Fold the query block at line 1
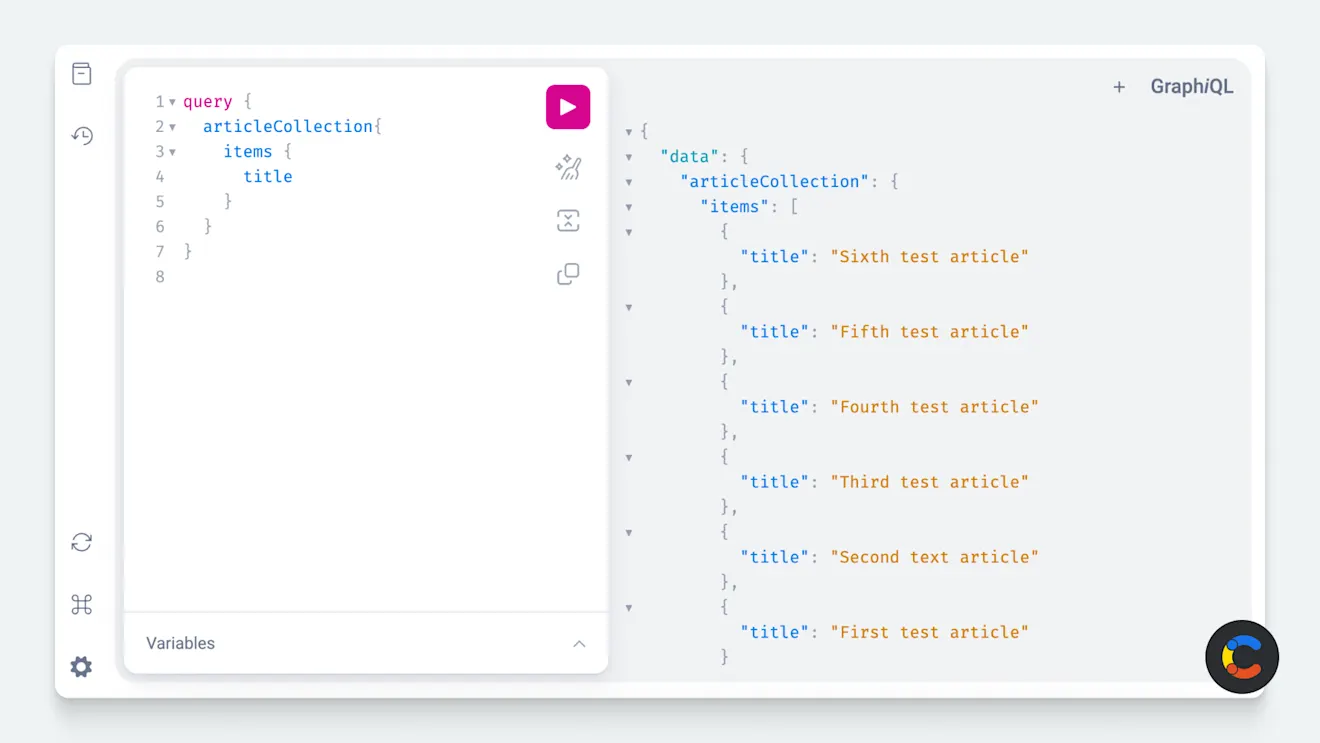This screenshot has height=743, width=1320. click(x=172, y=102)
